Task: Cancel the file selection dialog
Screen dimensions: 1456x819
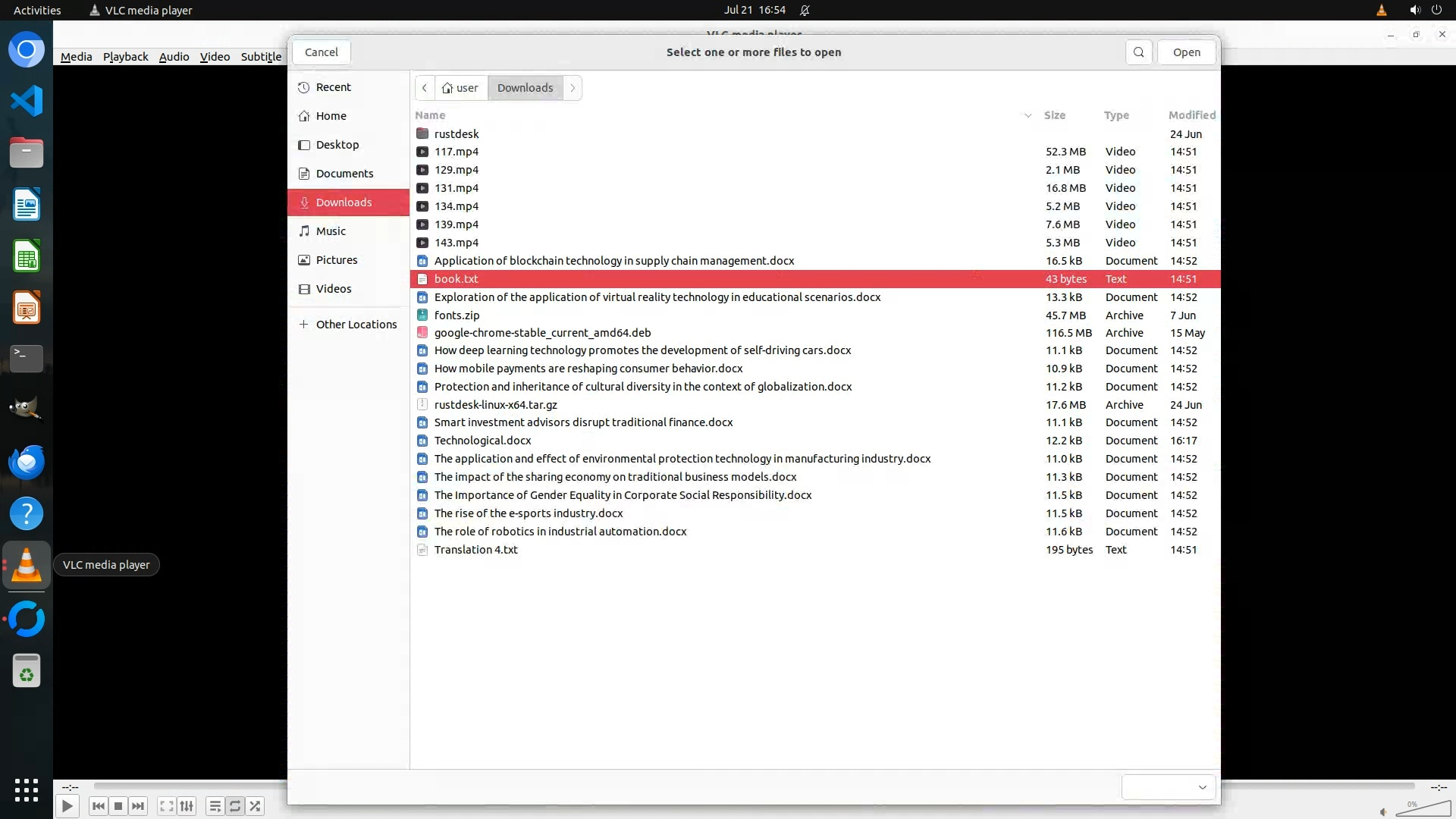Action: [321, 52]
